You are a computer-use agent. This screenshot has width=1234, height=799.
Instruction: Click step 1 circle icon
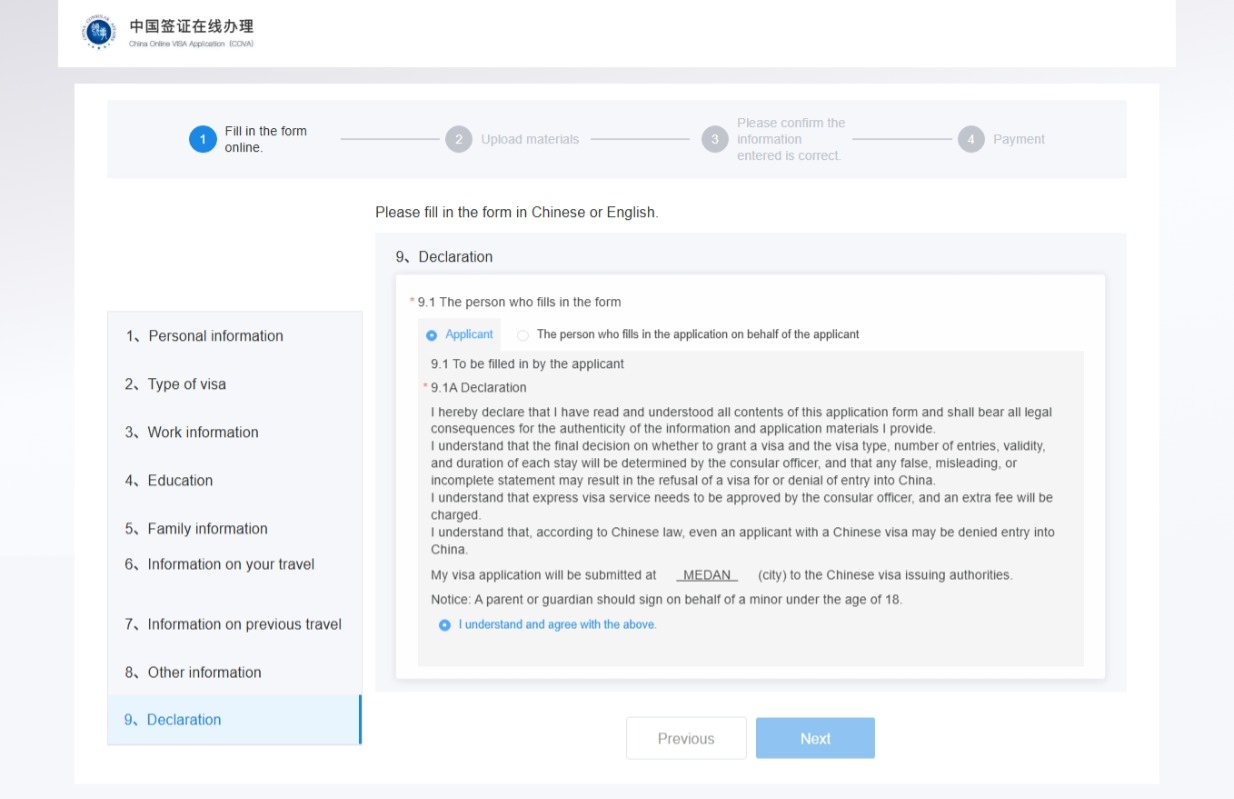tap(202, 140)
